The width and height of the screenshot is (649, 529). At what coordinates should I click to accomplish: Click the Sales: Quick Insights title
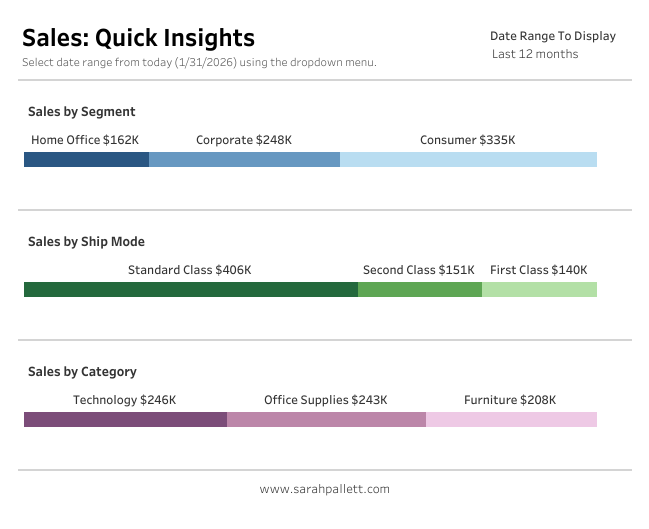pos(138,38)
